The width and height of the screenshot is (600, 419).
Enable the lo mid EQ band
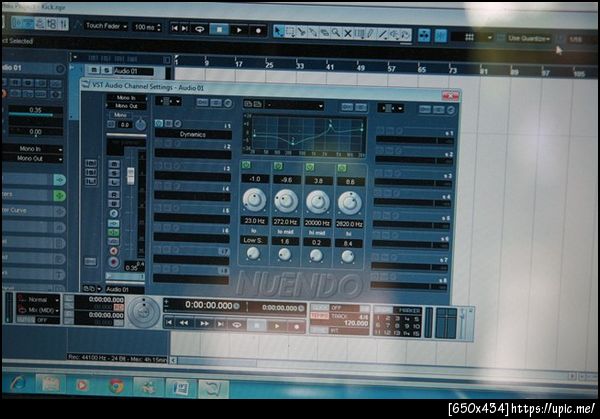tap(278, 166)
